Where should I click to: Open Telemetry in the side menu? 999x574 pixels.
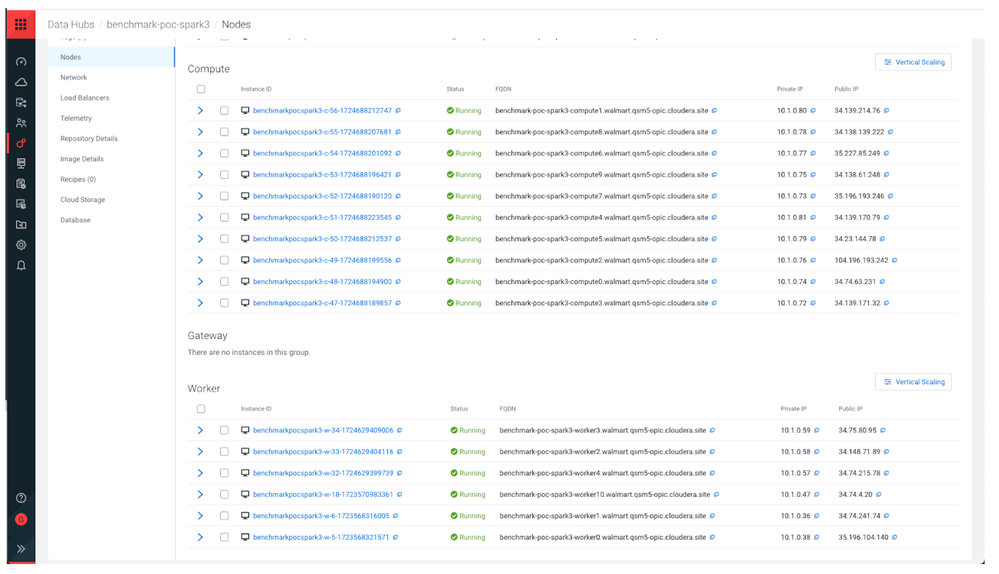[x=76, y=118]
